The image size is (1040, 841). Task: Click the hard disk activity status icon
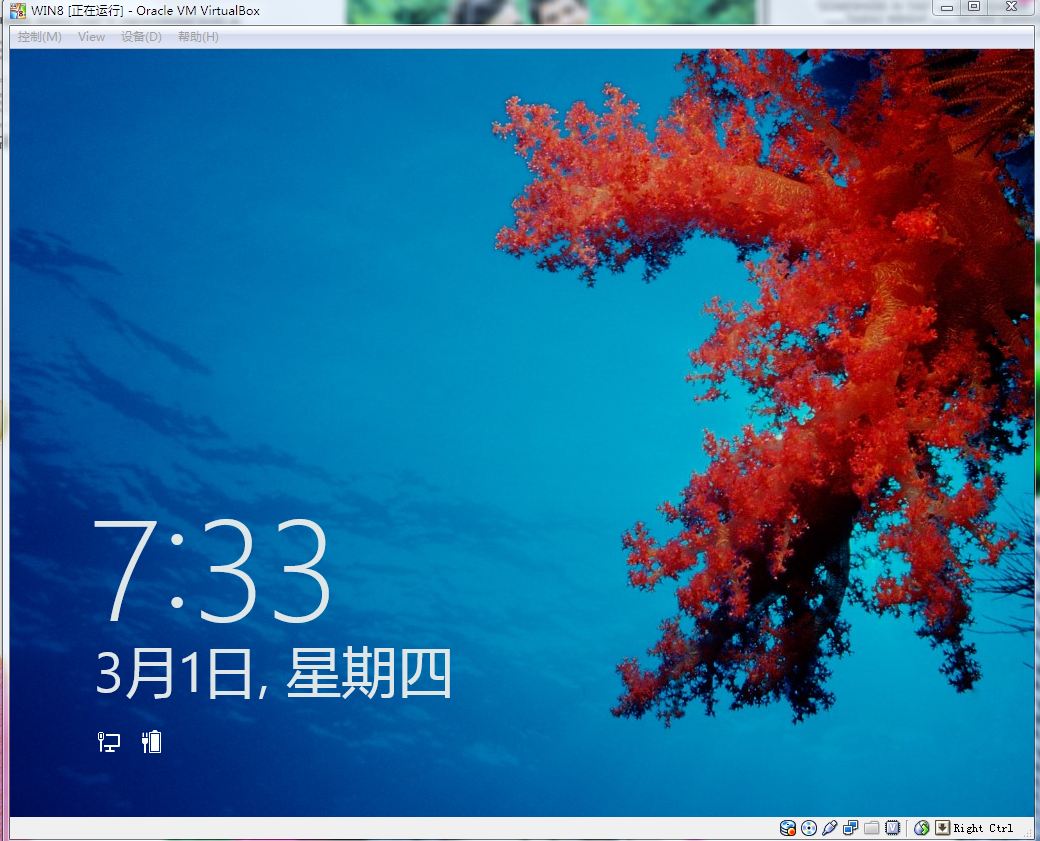[x=788, y=828]
